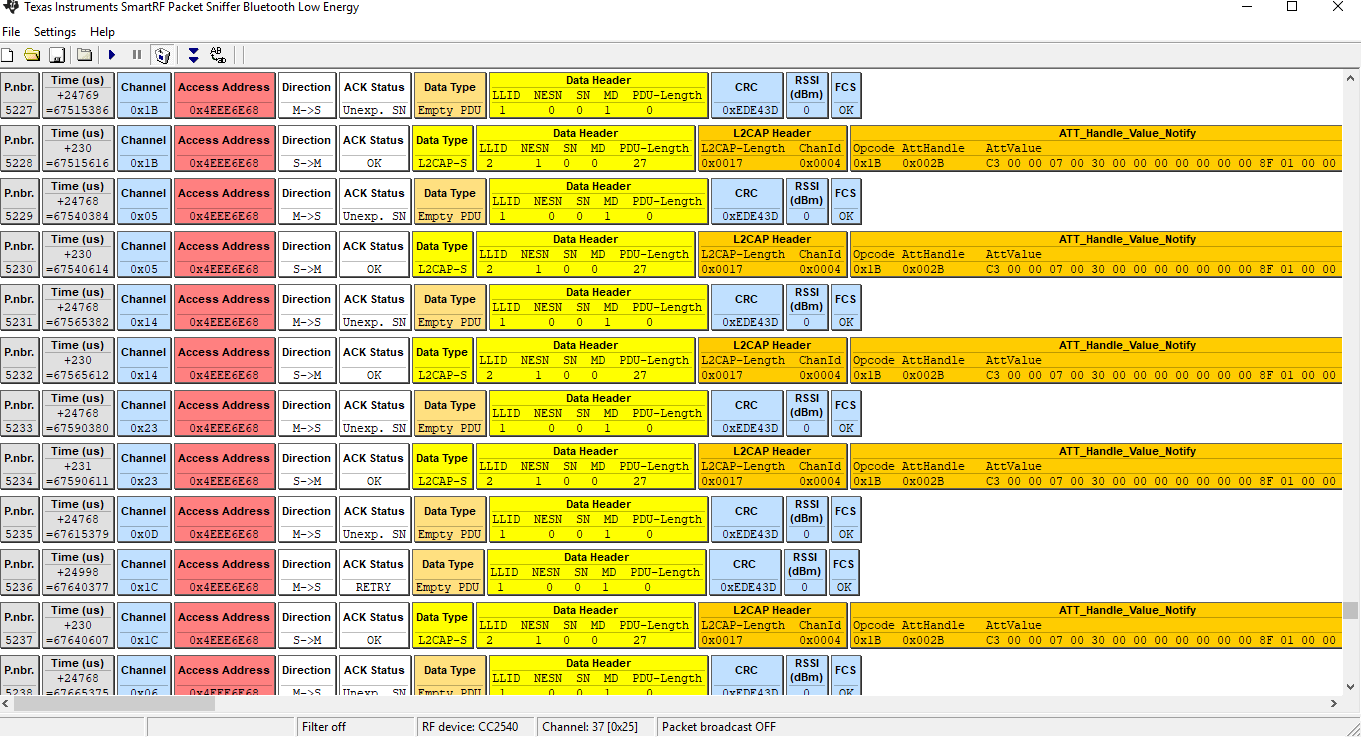Click the time value =67640377
1361x737 pixels.
(x=78, y=587)
